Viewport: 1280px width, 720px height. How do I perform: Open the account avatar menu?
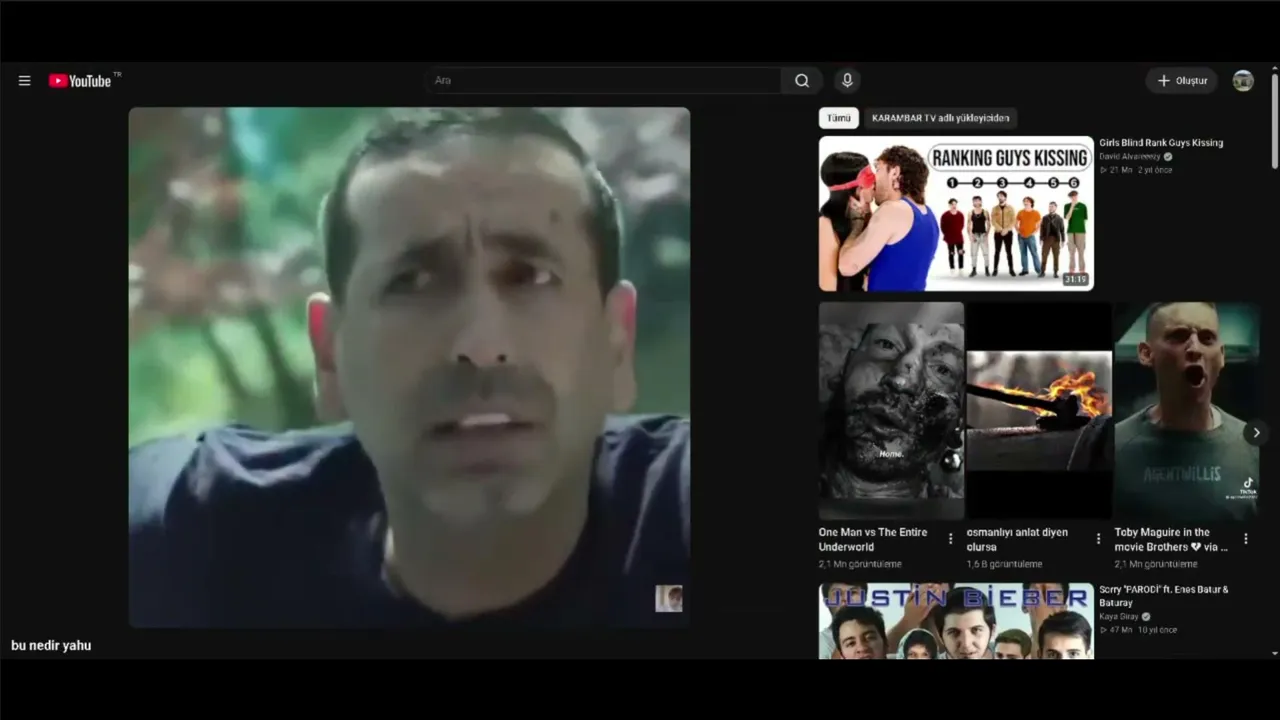tap(1243, 81)
